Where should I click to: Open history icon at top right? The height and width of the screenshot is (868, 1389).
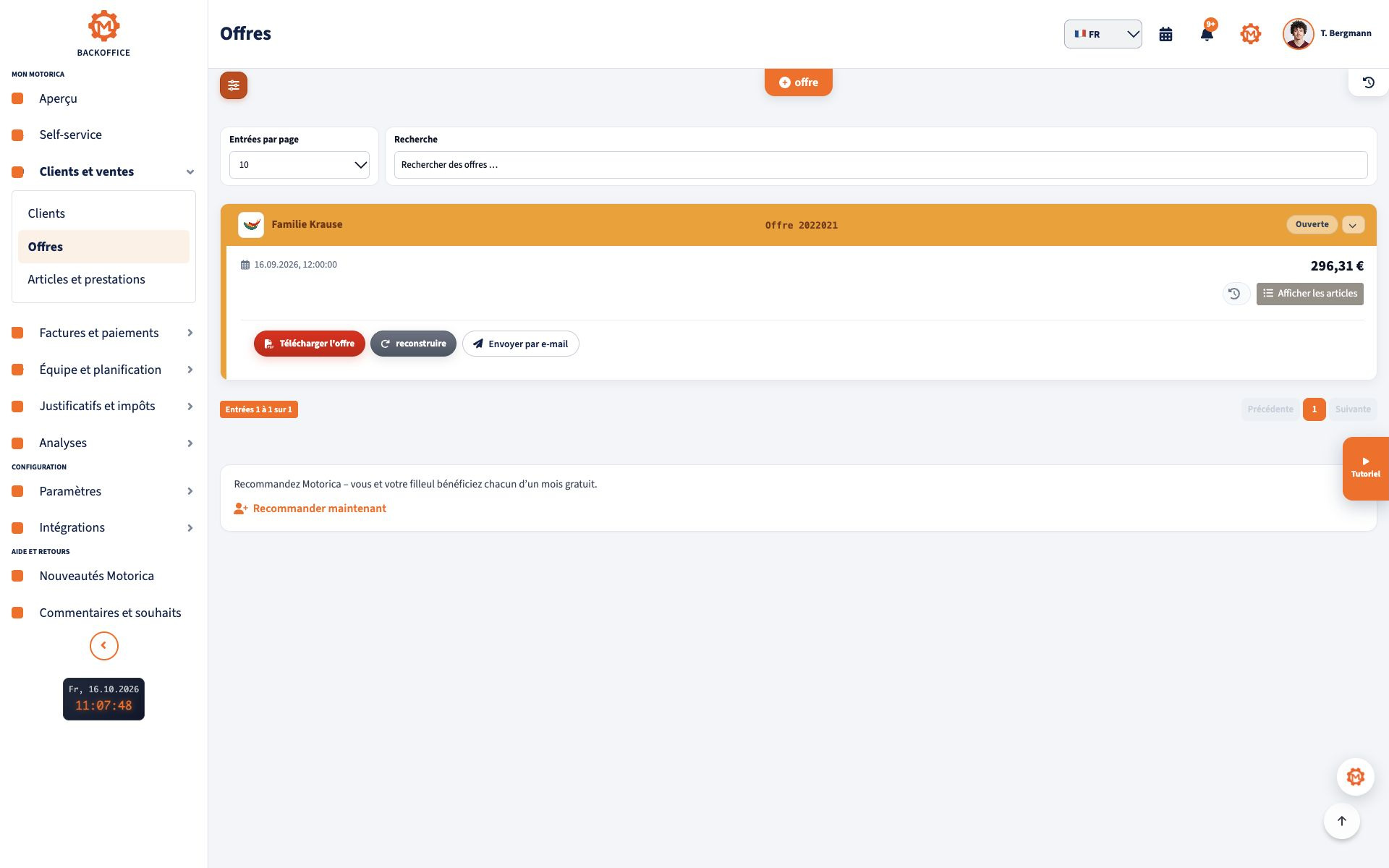click(1368, 82)
